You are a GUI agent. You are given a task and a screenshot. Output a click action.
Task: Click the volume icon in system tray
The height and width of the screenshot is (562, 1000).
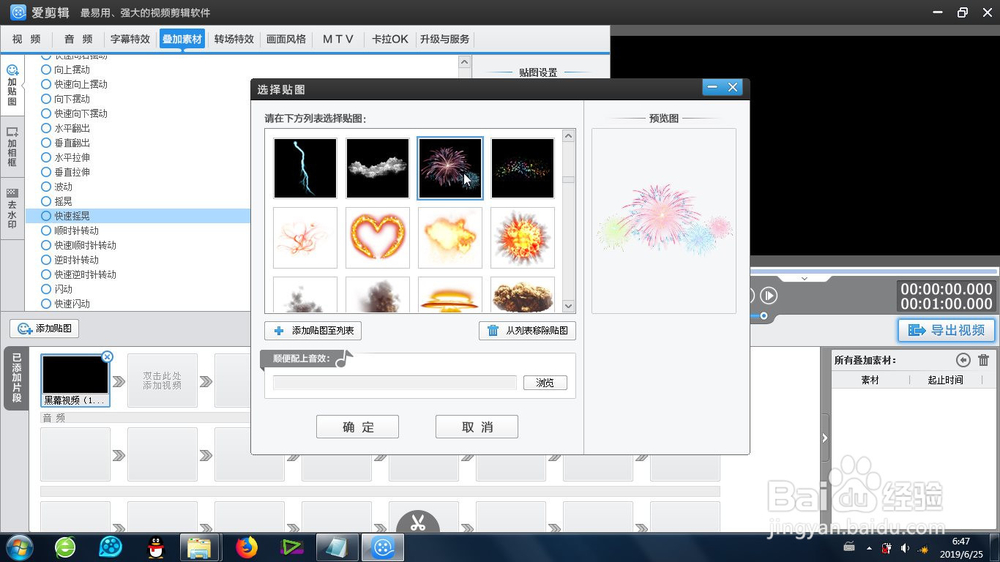[905, 548]
